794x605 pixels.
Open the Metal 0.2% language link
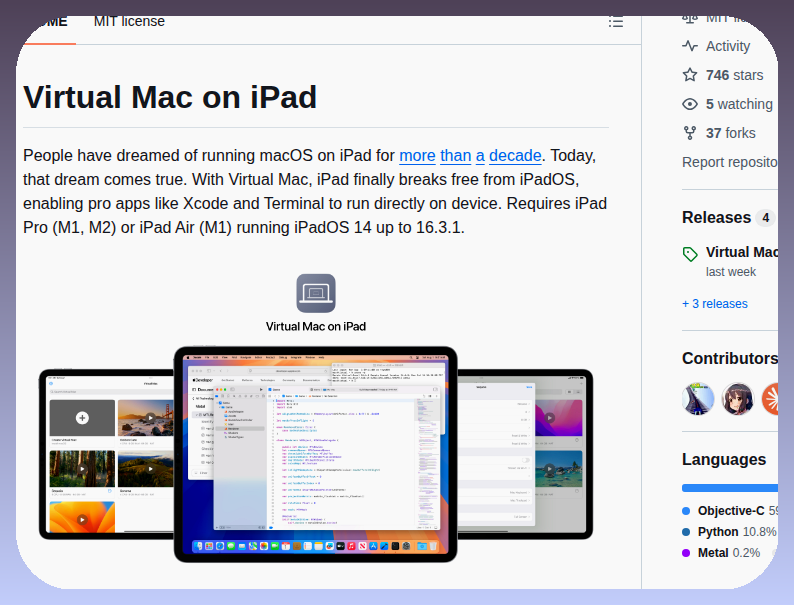[x=721, y=553]
